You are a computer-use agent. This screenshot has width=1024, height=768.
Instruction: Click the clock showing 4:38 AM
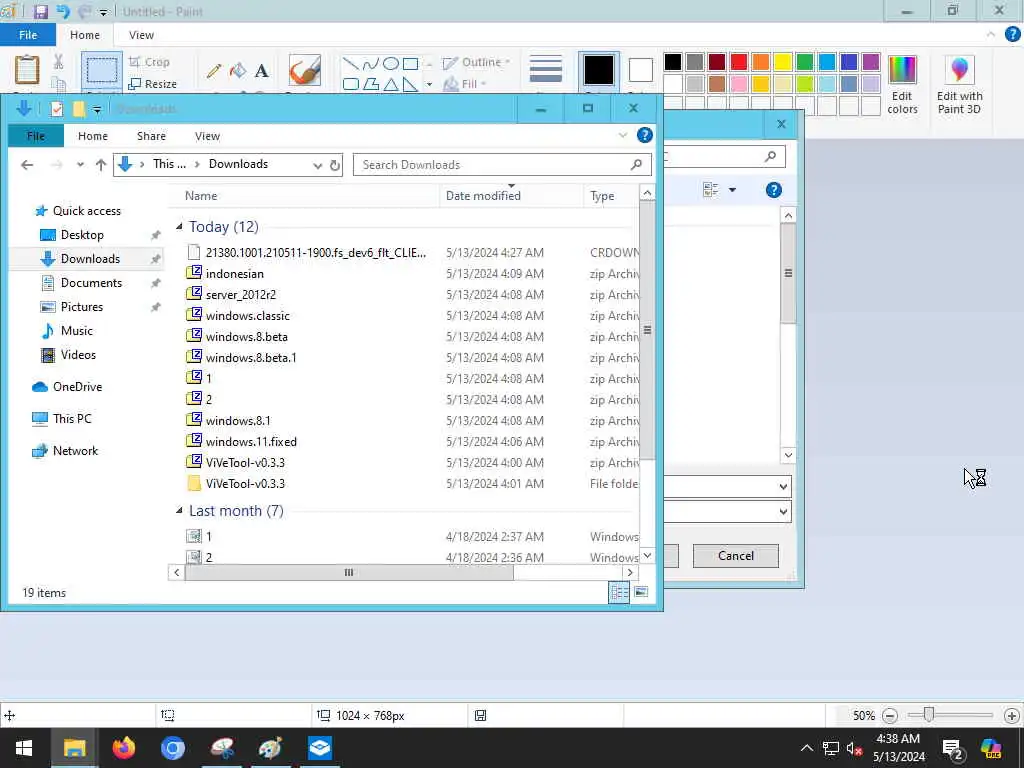[x=899, y=739]
